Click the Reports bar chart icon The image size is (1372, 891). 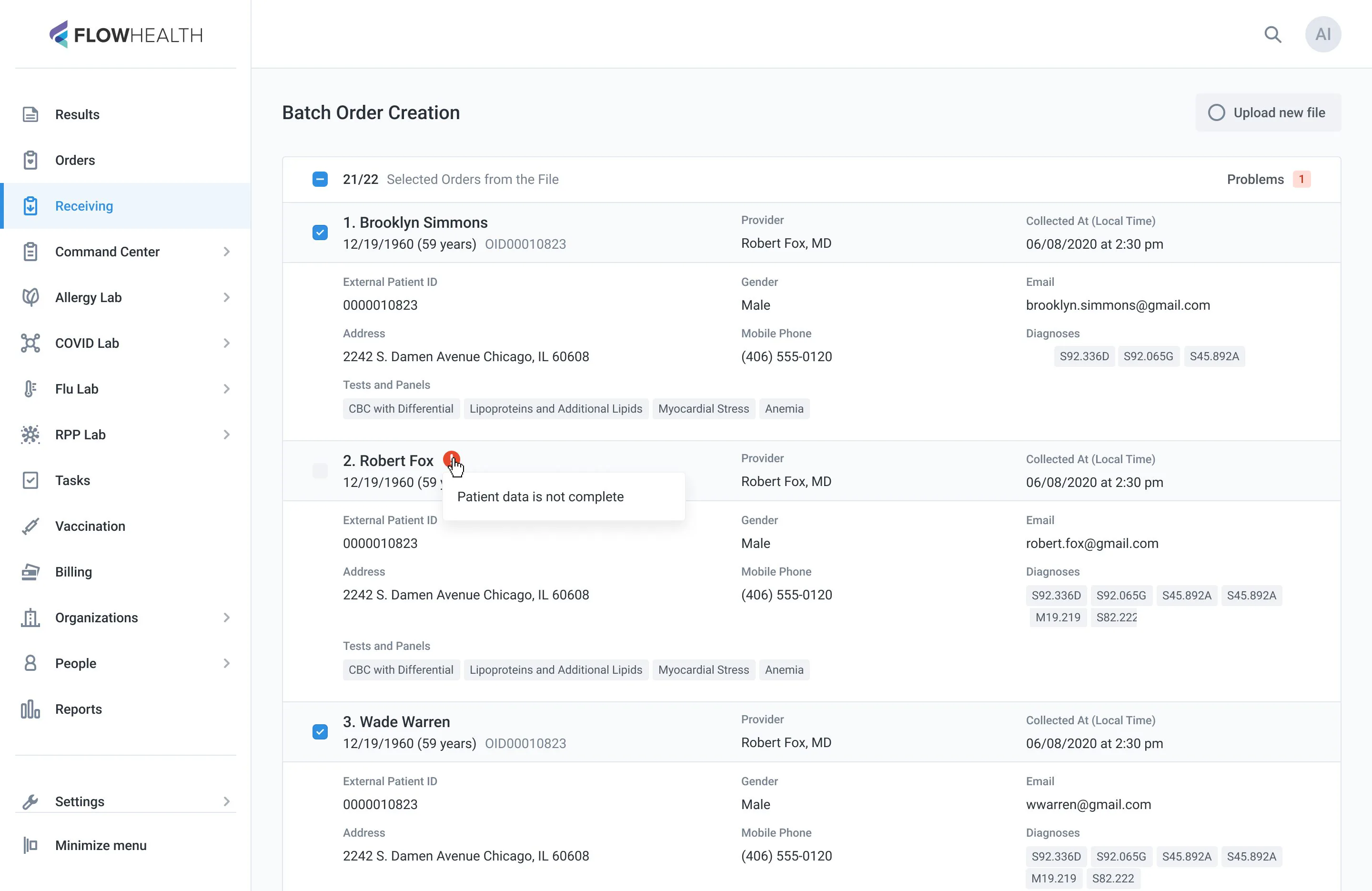(30, 709)
